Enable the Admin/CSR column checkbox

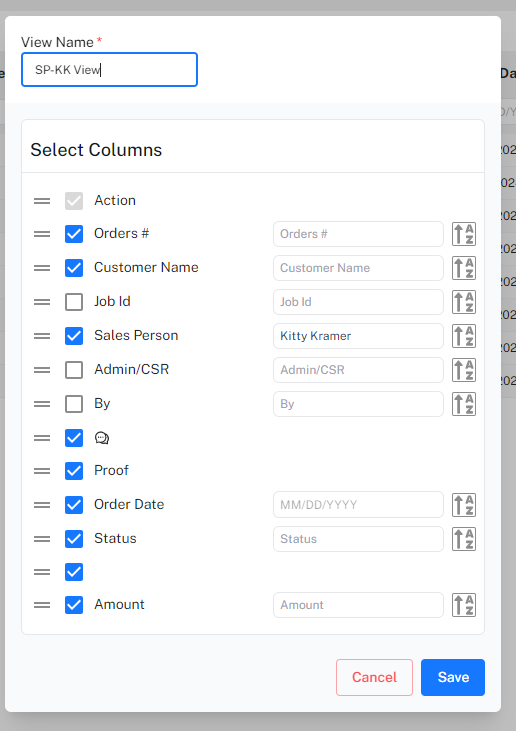pyautogui.click(x=74, y=370)
